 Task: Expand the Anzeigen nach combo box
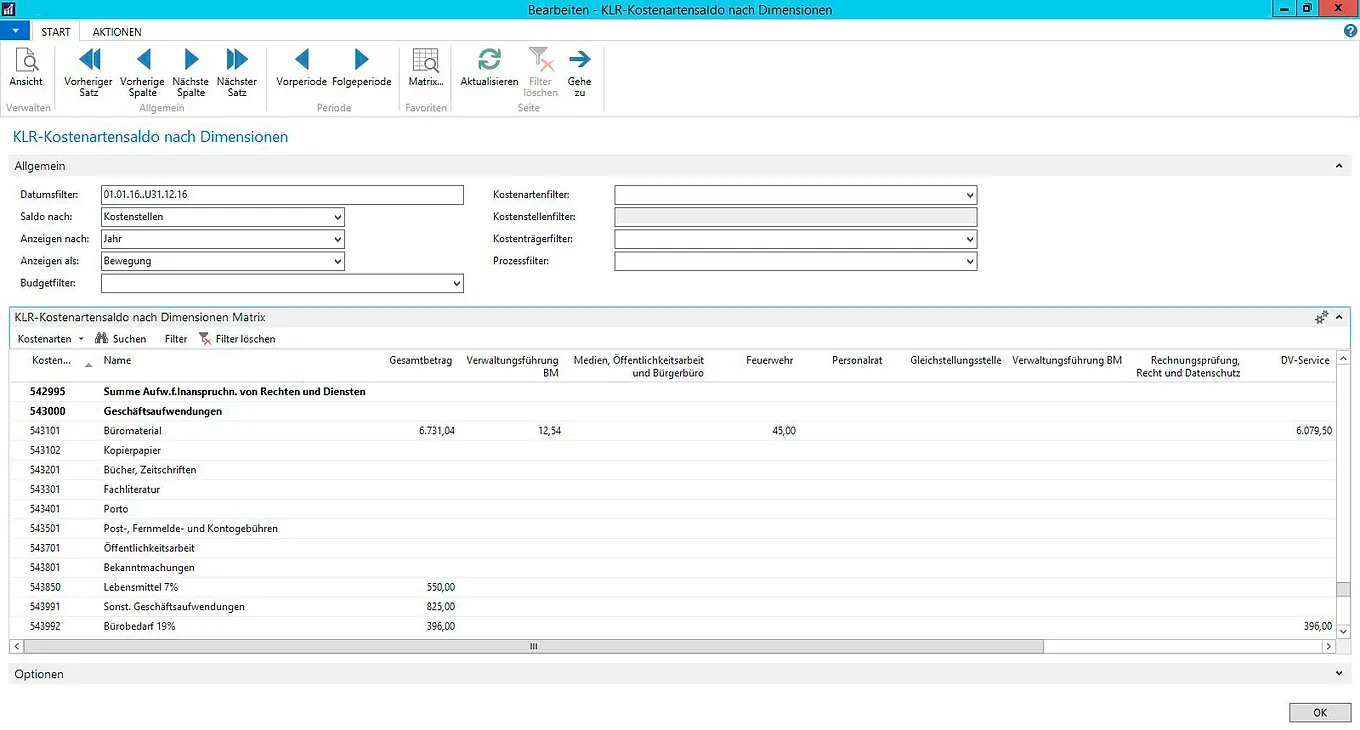(337, 240)
